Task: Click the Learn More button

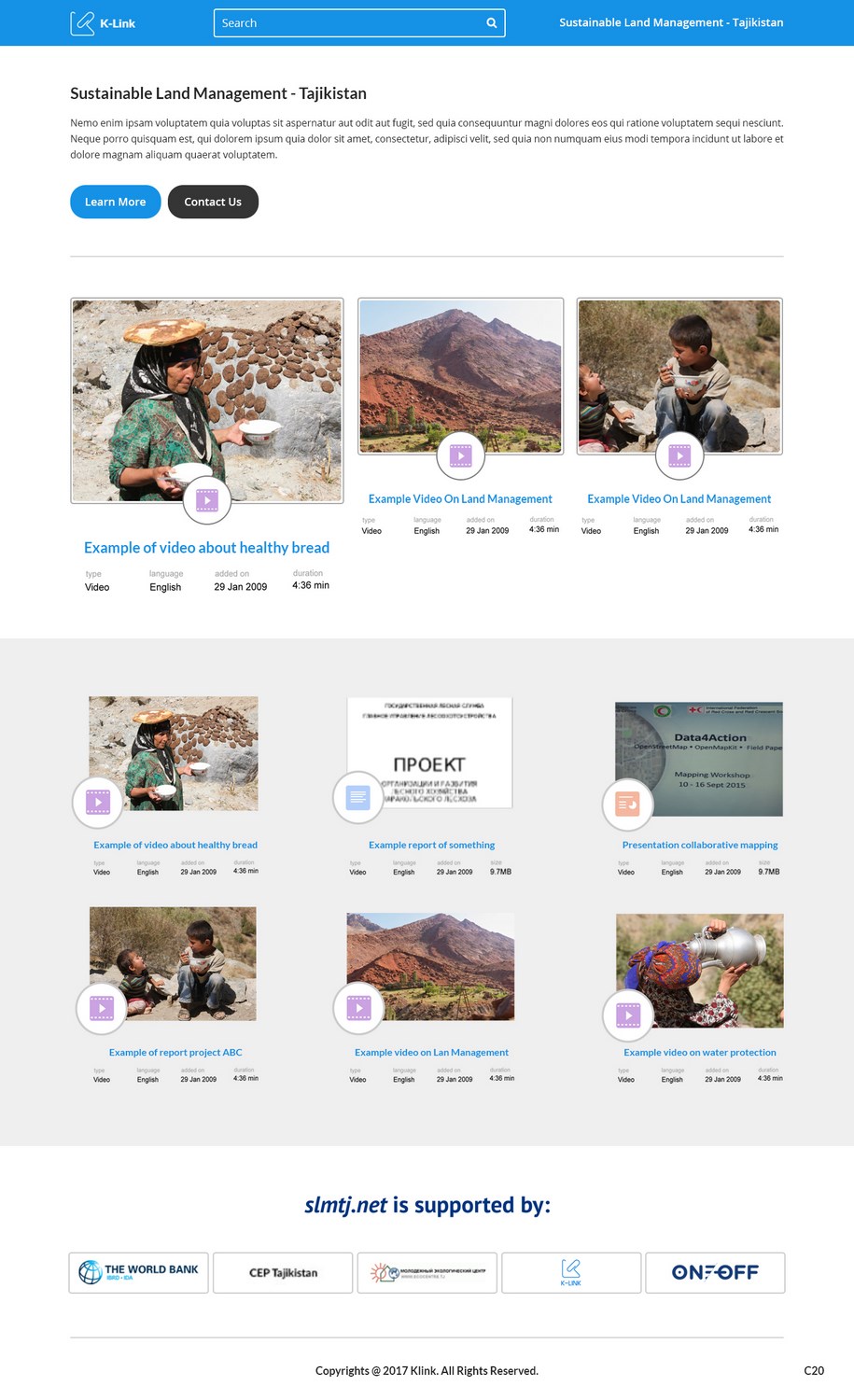Action: (116, 202)
